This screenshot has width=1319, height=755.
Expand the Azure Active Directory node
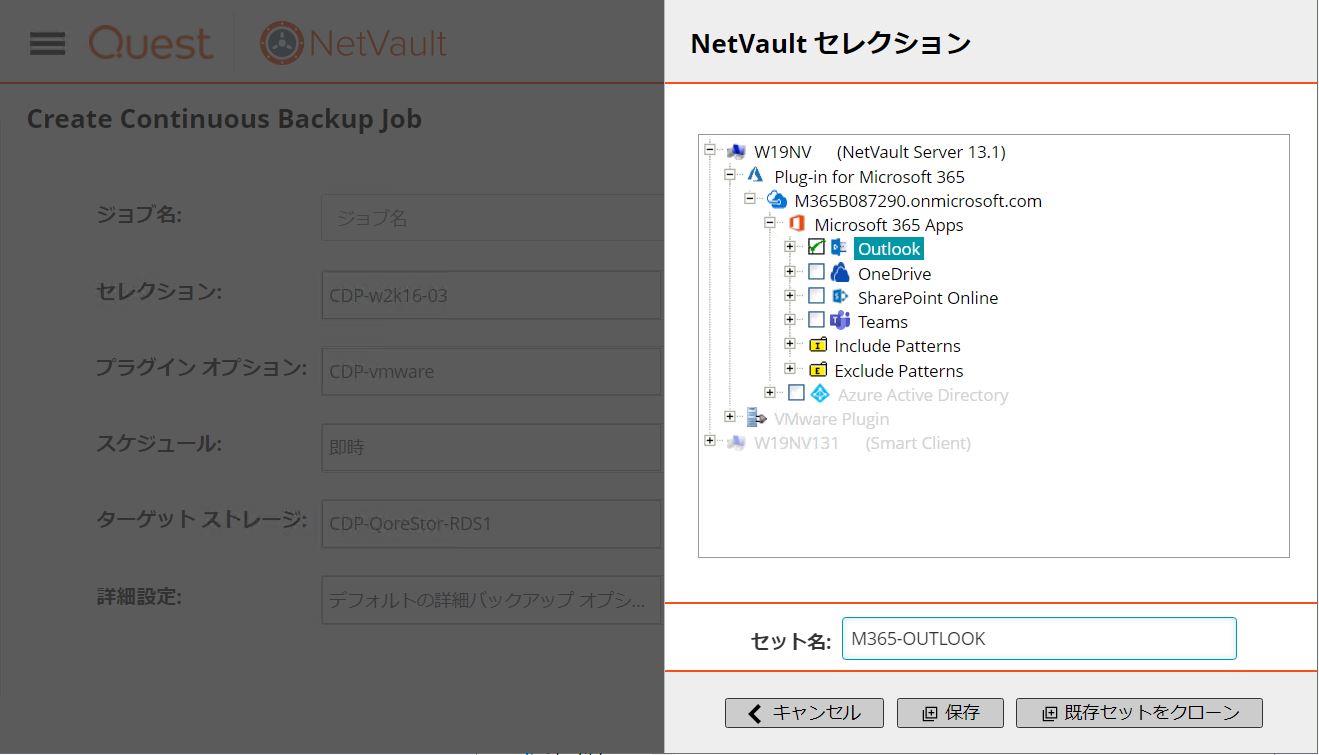click(770, 392)
